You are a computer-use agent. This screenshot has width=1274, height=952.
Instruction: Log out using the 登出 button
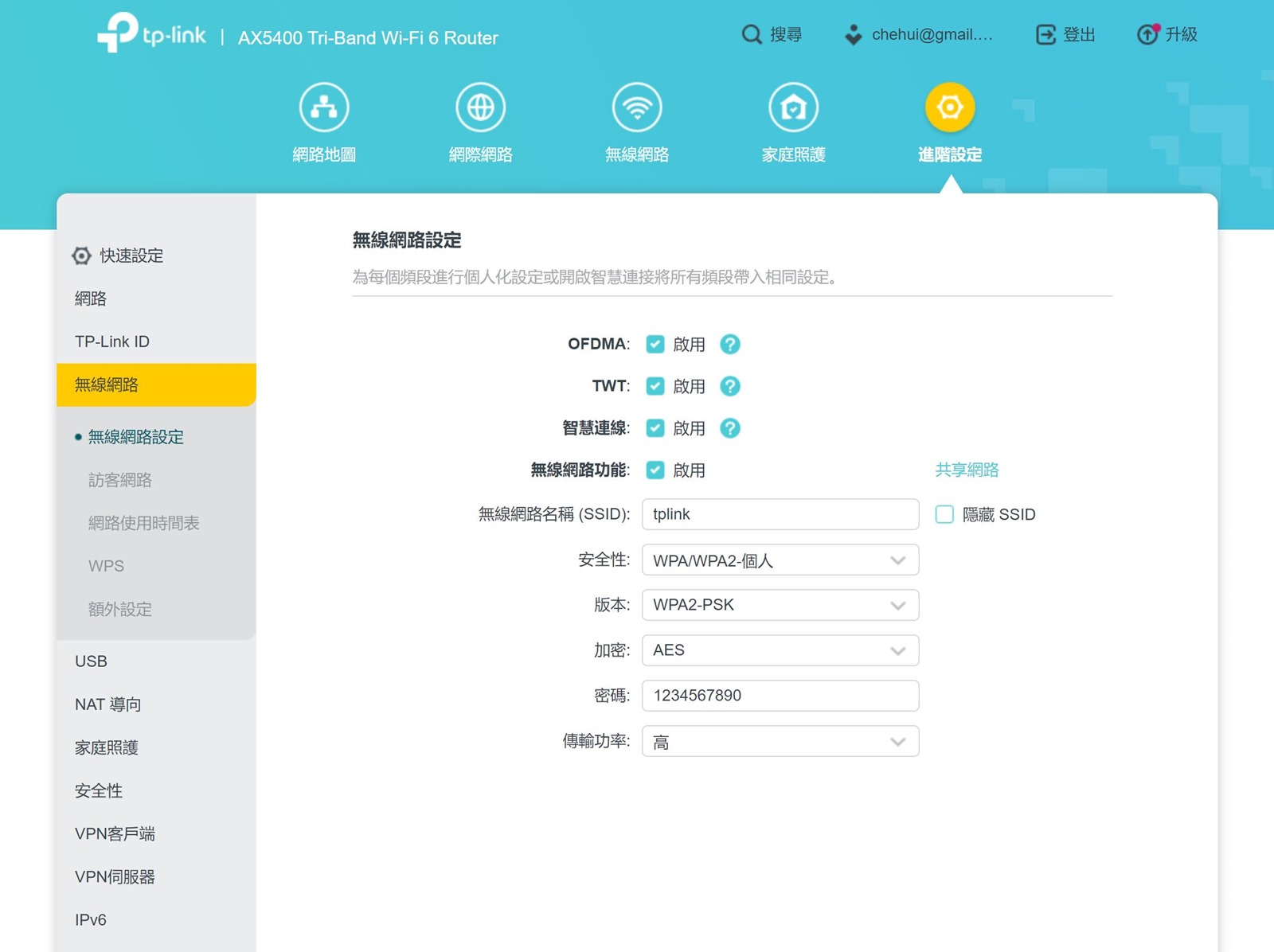pos(1065,34)
